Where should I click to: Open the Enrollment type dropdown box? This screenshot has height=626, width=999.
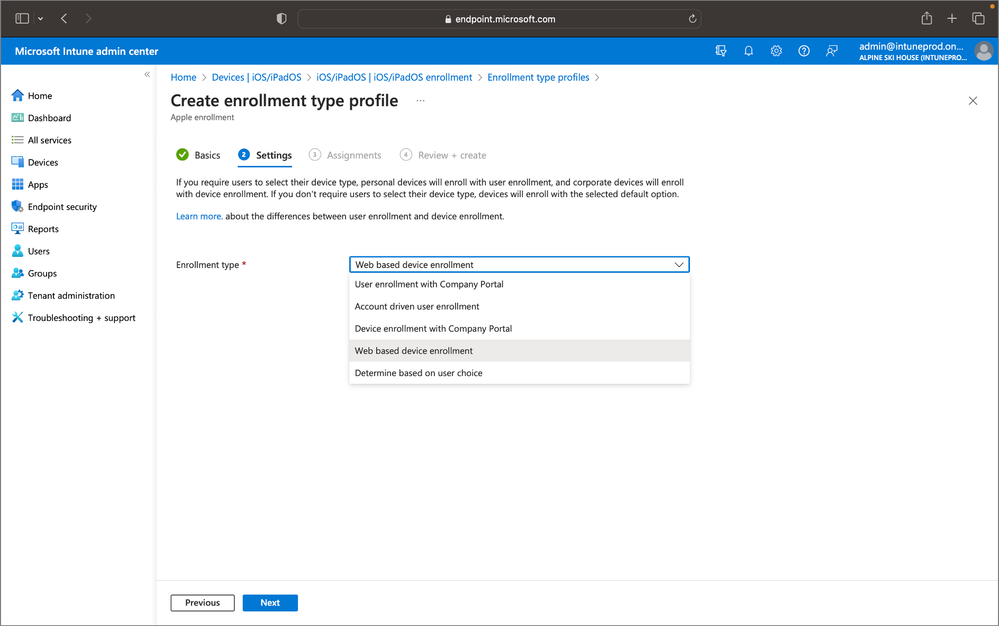click(519, 264)
